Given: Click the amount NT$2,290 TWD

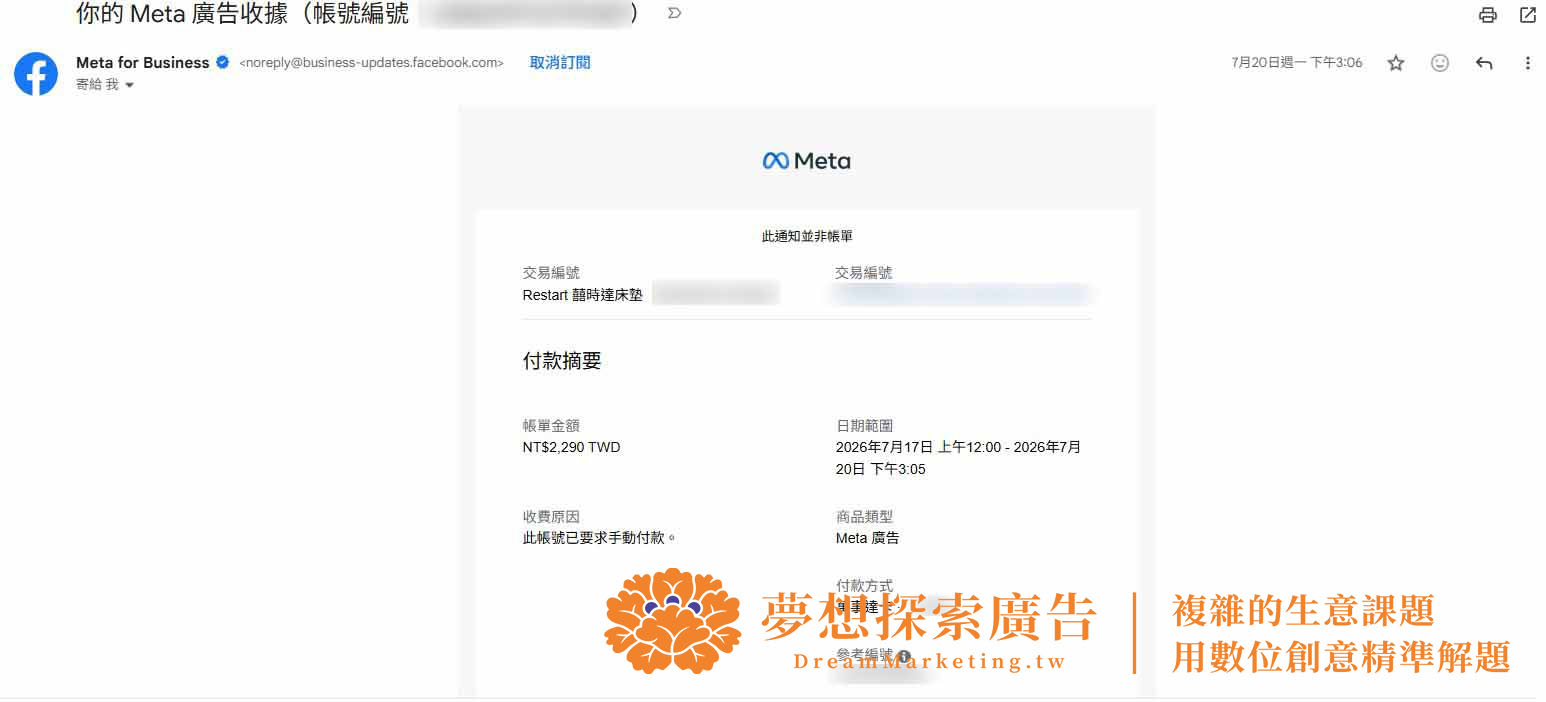Looking at the screenshot, I should (x=572, y=447).
